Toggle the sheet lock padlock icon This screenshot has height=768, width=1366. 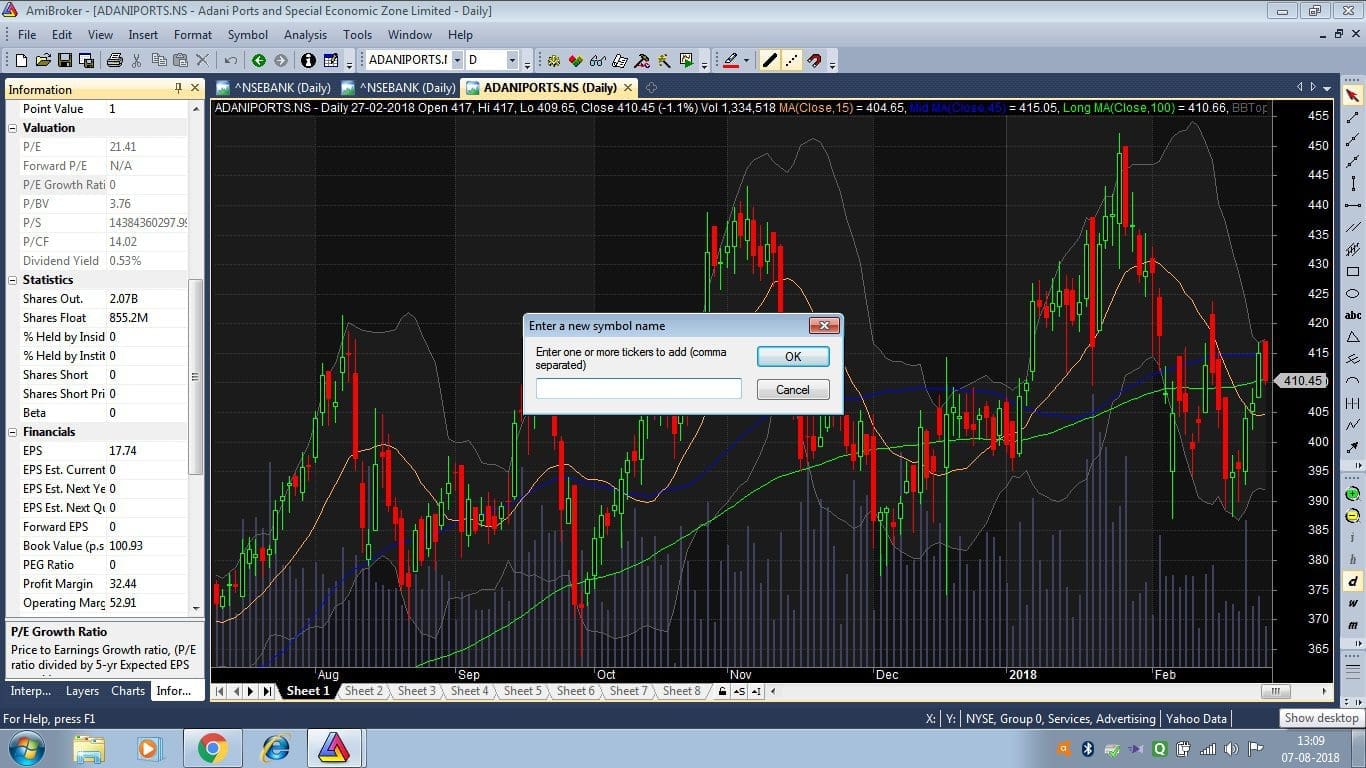pos(722,691)
